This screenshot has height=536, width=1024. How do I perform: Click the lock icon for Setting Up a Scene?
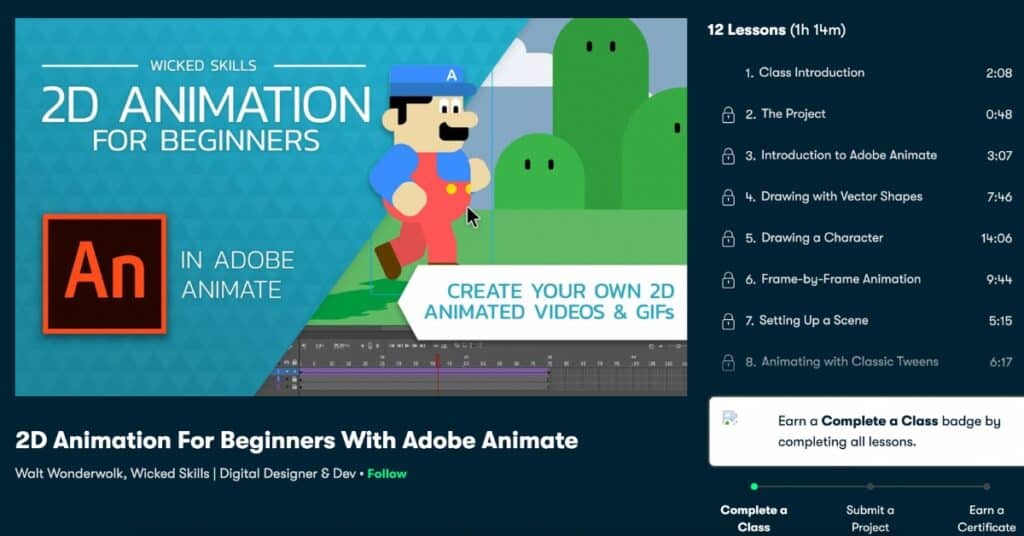pyautogui.click(x=728, y=321)
